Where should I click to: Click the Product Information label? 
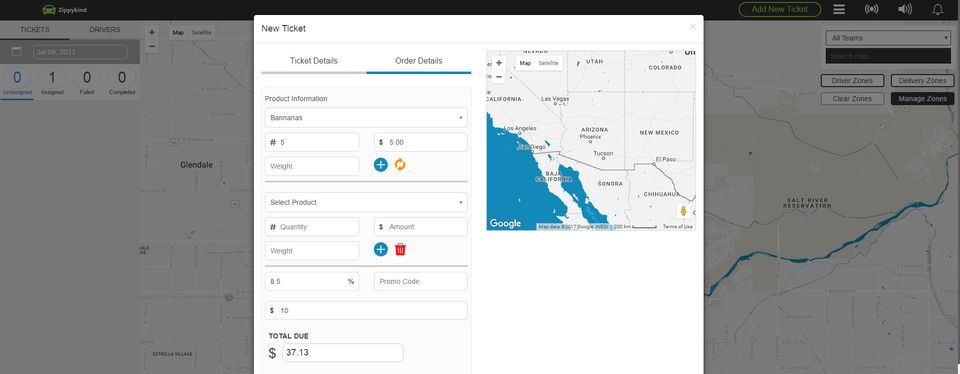click(296, 99)
